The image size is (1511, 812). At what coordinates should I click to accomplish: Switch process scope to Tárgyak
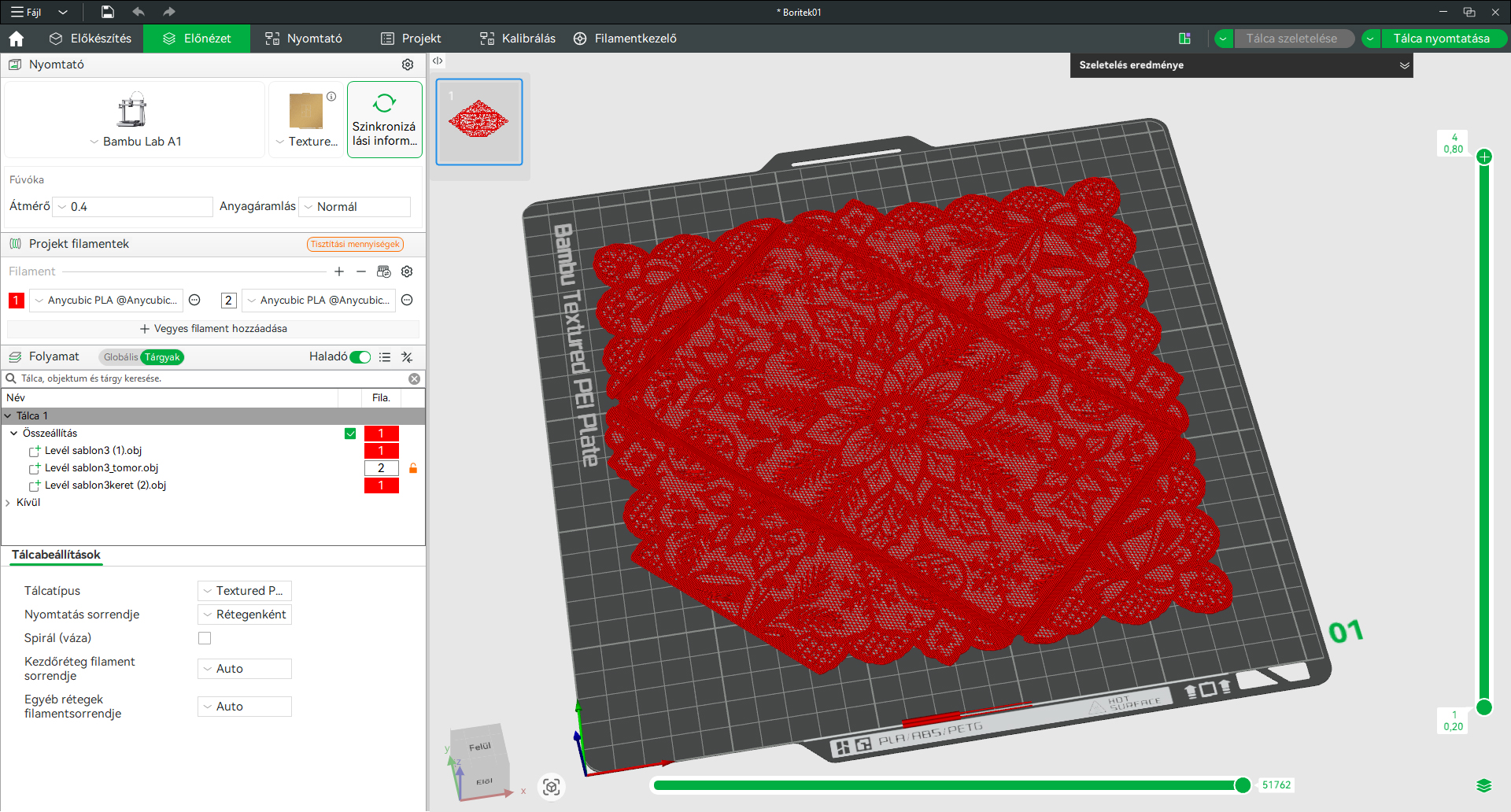pyautogui.click(x=162, y=357)
